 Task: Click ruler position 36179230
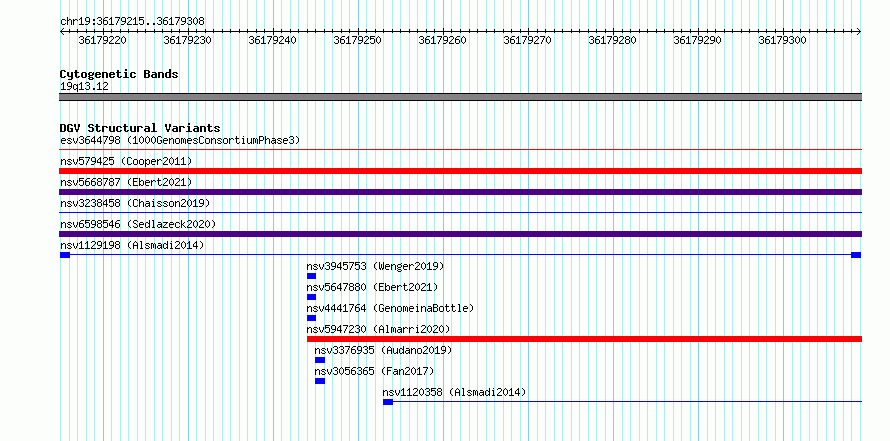(x=188, y=40)
